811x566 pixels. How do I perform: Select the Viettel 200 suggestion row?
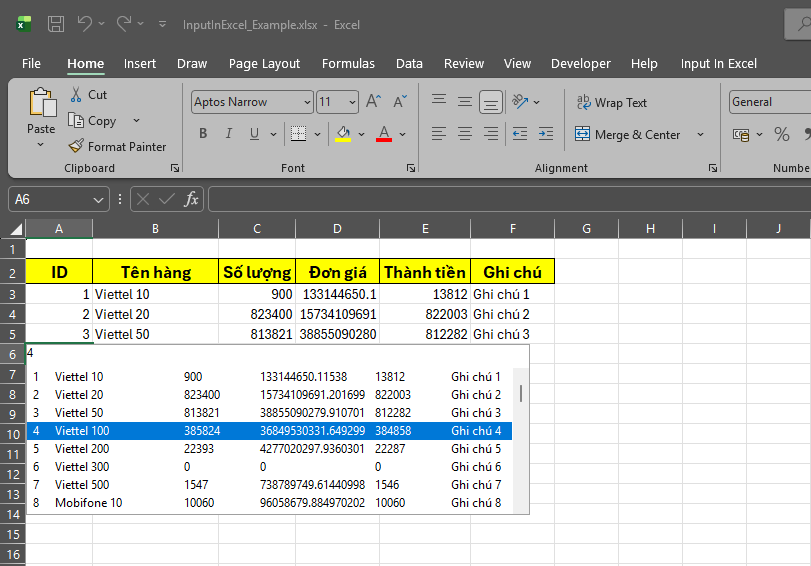point(269,449)
